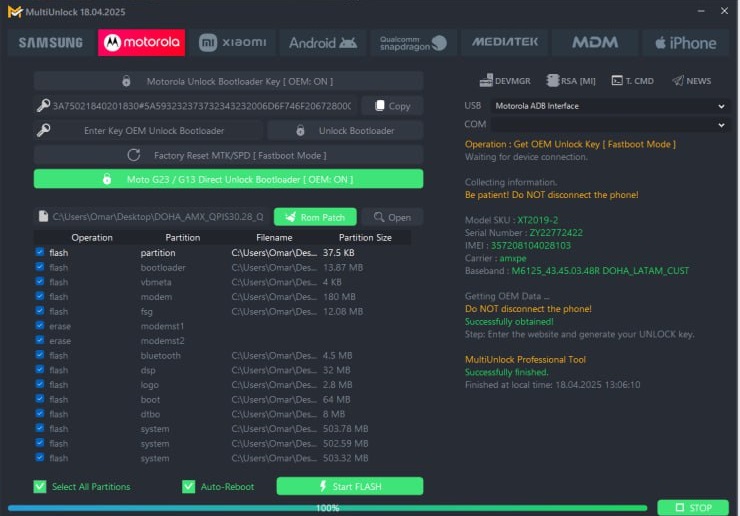
Task: Click the RSA [MI] icon
Action: click(571, 81)
